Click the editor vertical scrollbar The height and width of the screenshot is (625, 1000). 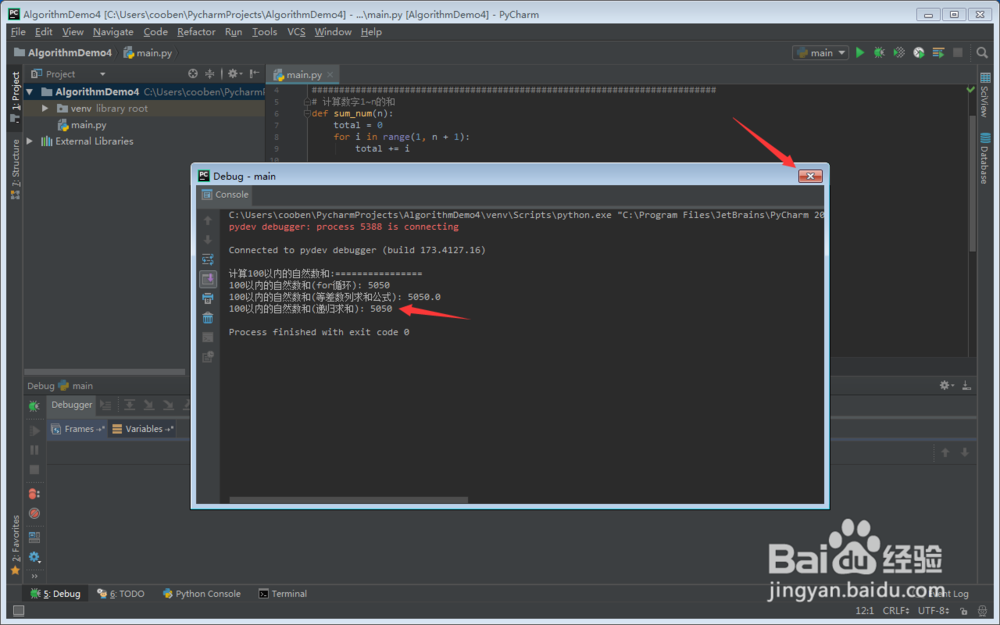[973, 185]
